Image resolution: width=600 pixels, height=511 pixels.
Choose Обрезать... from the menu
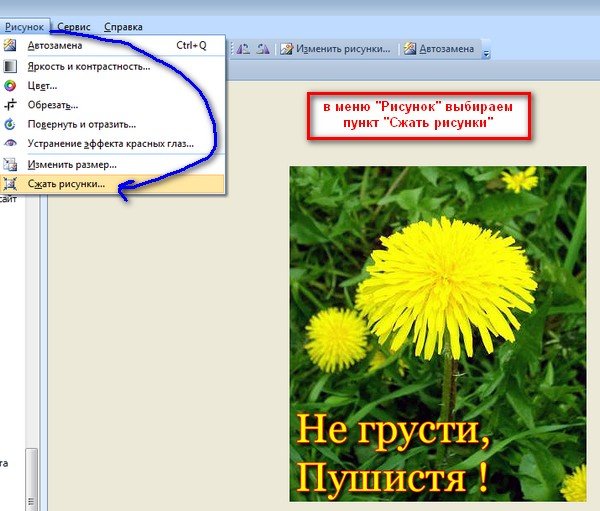click(112, 105)
